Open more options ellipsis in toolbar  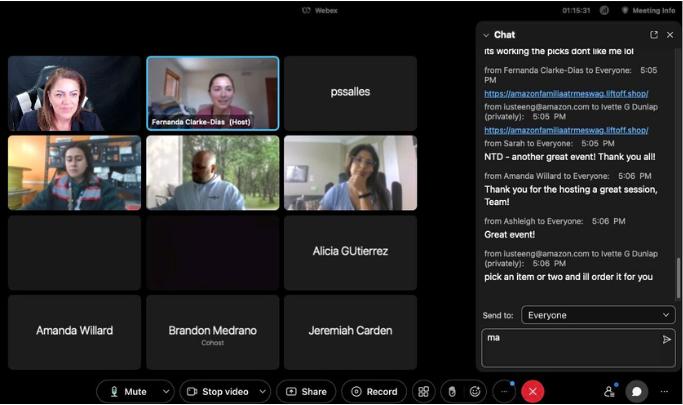(504, 392)
